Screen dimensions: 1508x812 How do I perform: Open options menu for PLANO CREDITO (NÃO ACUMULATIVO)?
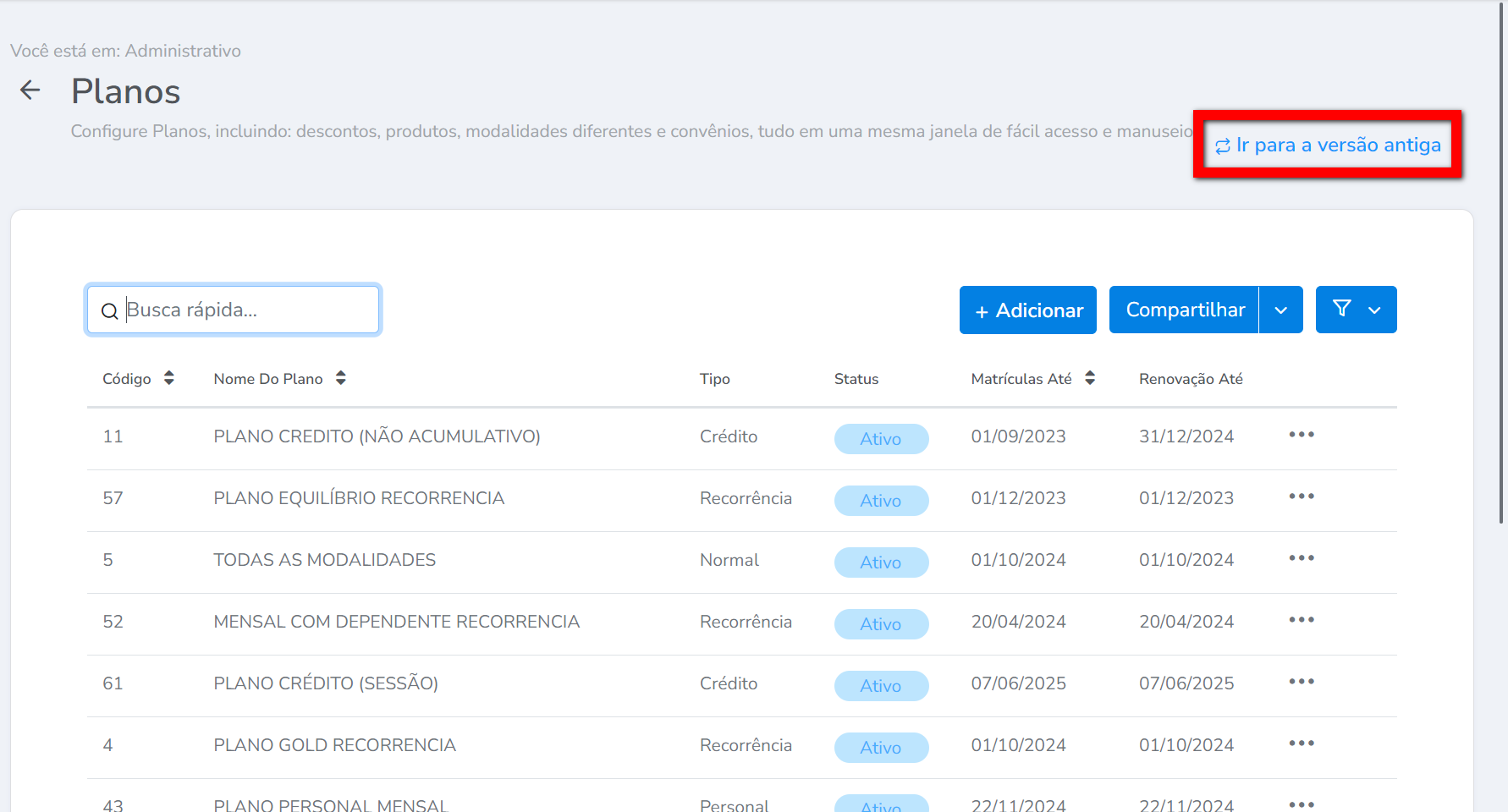(1301, 435)
